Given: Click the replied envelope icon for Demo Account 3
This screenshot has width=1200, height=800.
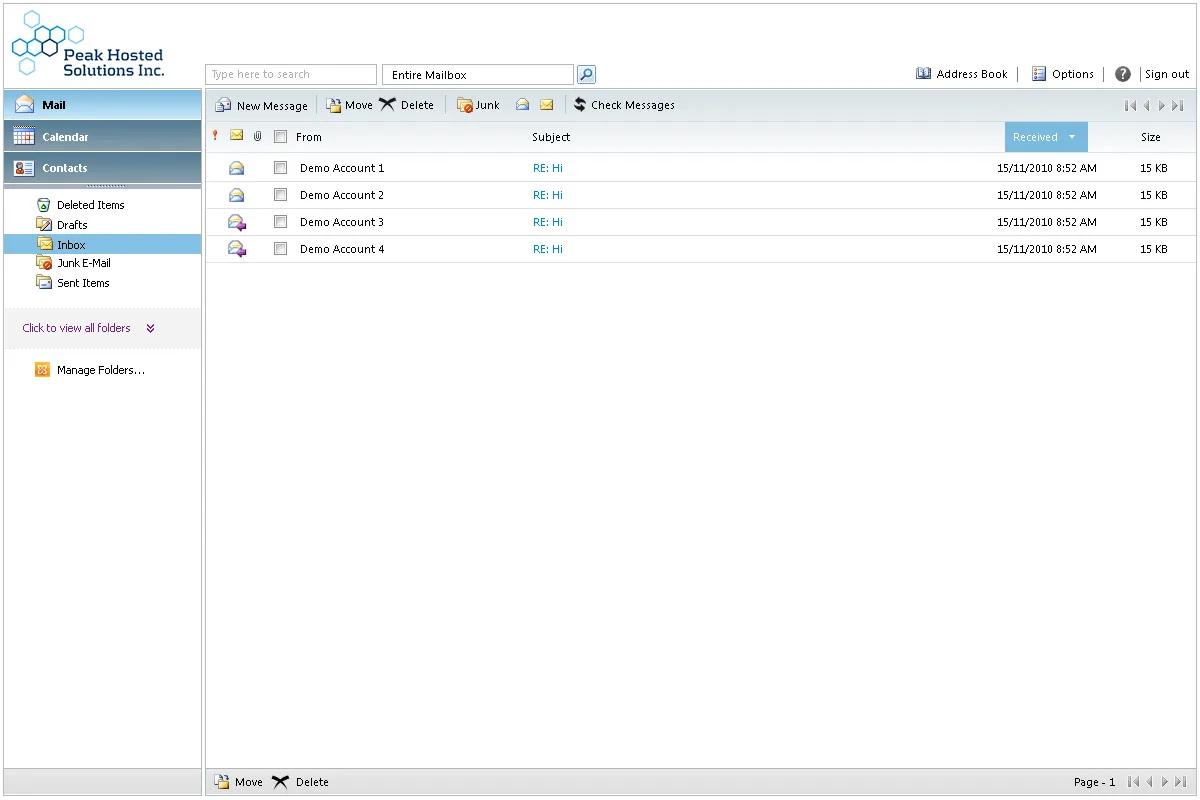Looking at the screenshot, I should point(237,222).
